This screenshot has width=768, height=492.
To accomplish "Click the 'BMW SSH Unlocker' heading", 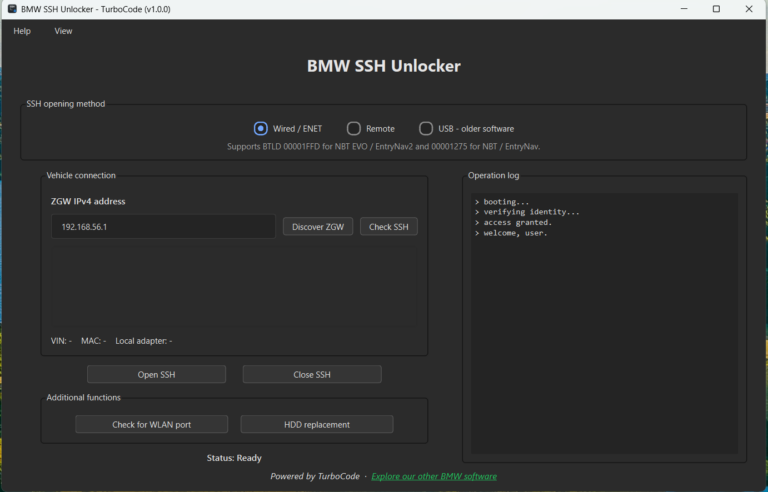I will [384, 66].
